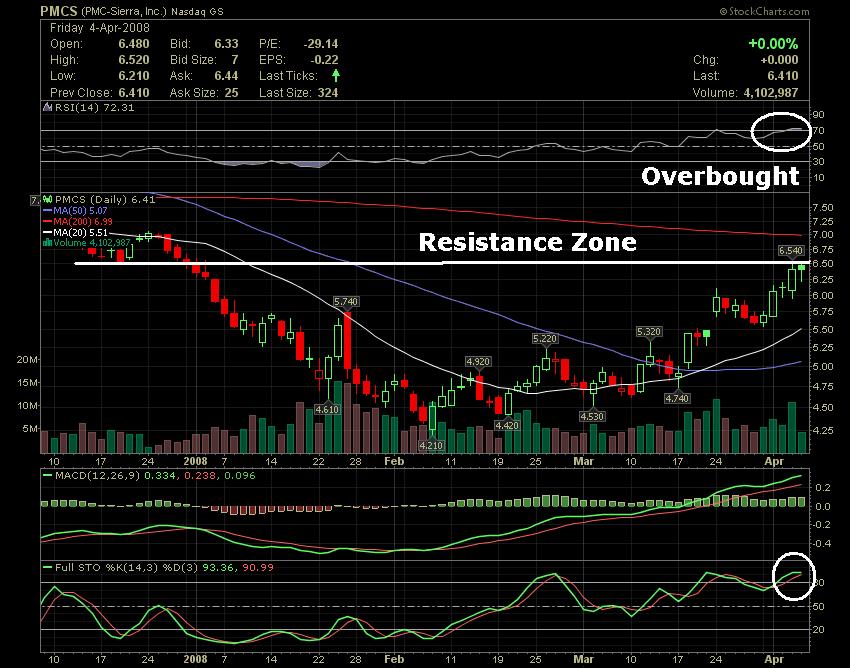Select the P/E value -29.14
This screenshot has width=850, height=668.
coord(321,44)
